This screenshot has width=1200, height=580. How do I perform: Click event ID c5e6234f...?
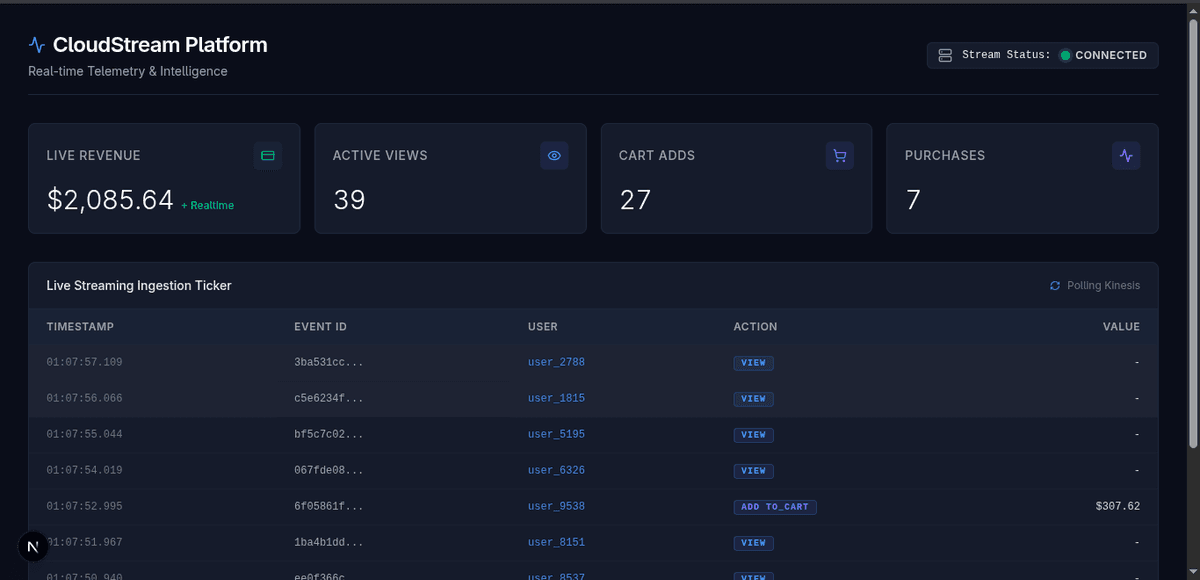click(x=329, y=398)
